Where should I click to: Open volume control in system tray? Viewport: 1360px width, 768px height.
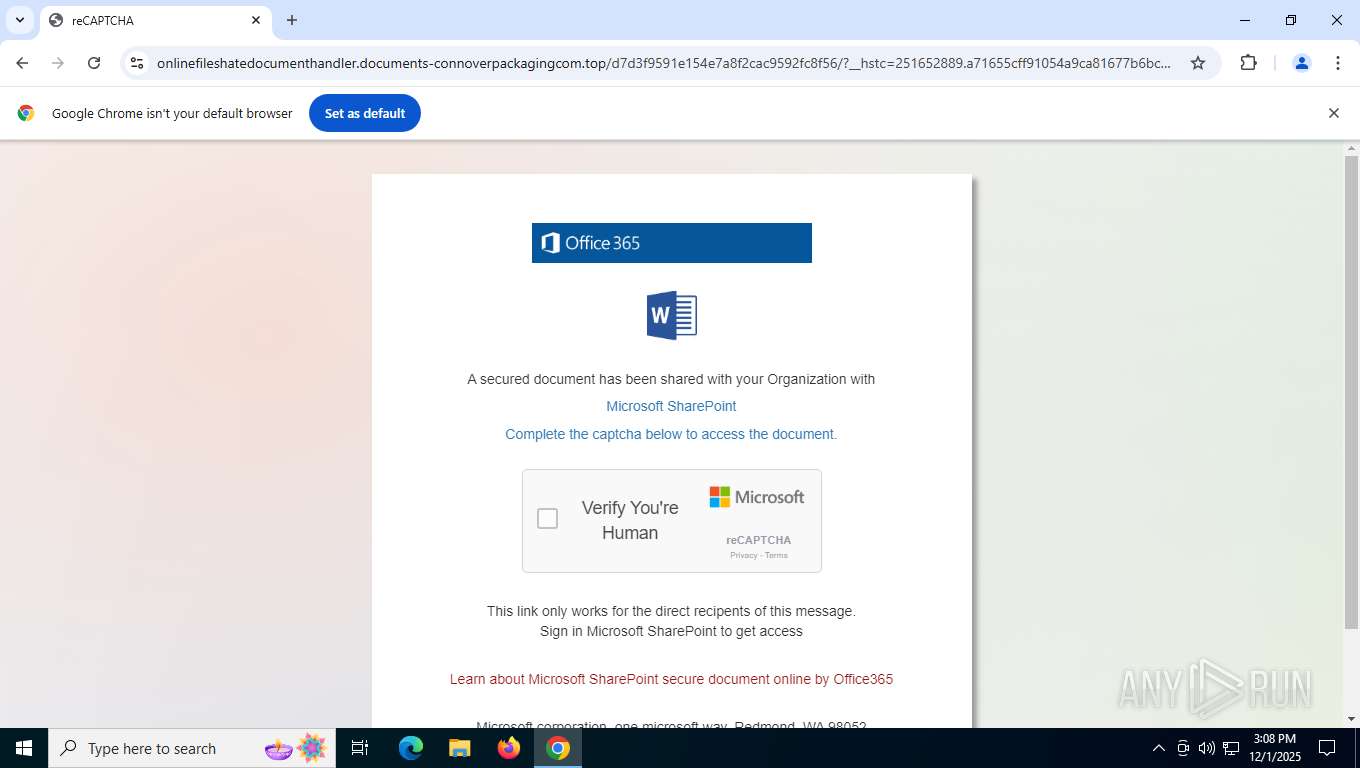[x=1206, y=748]
